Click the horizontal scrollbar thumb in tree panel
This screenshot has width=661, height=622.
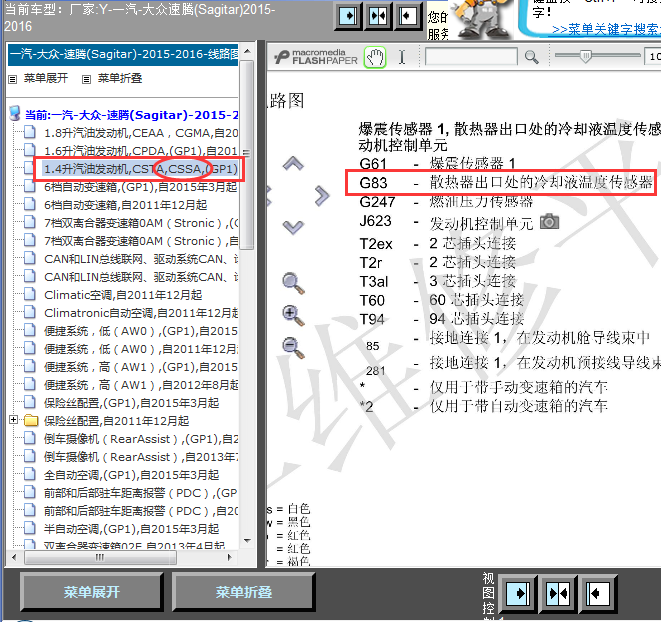[100, 557]
